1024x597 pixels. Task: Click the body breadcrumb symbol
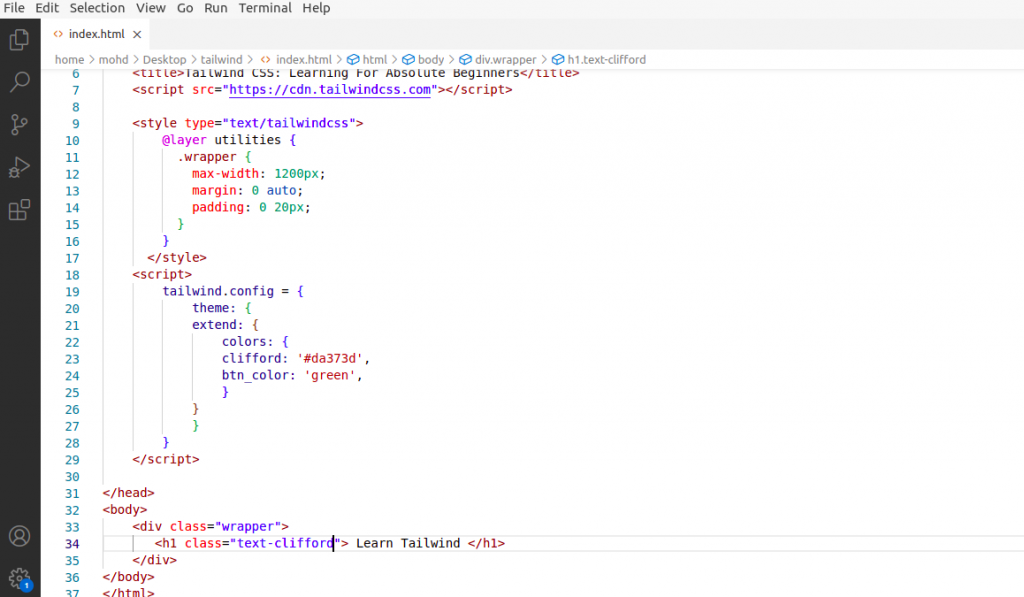423,59
